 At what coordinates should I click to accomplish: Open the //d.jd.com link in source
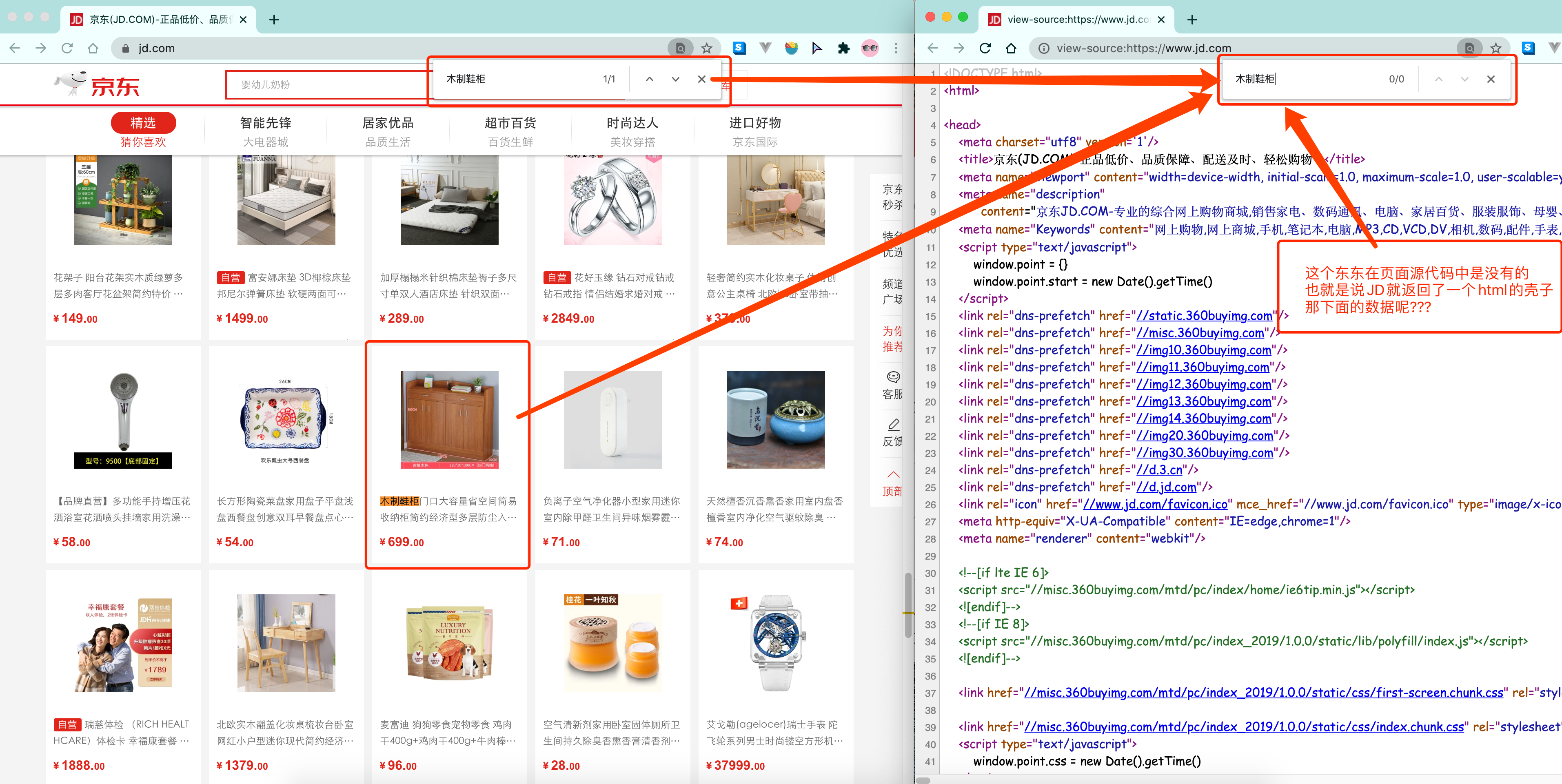coord(1165,487)
